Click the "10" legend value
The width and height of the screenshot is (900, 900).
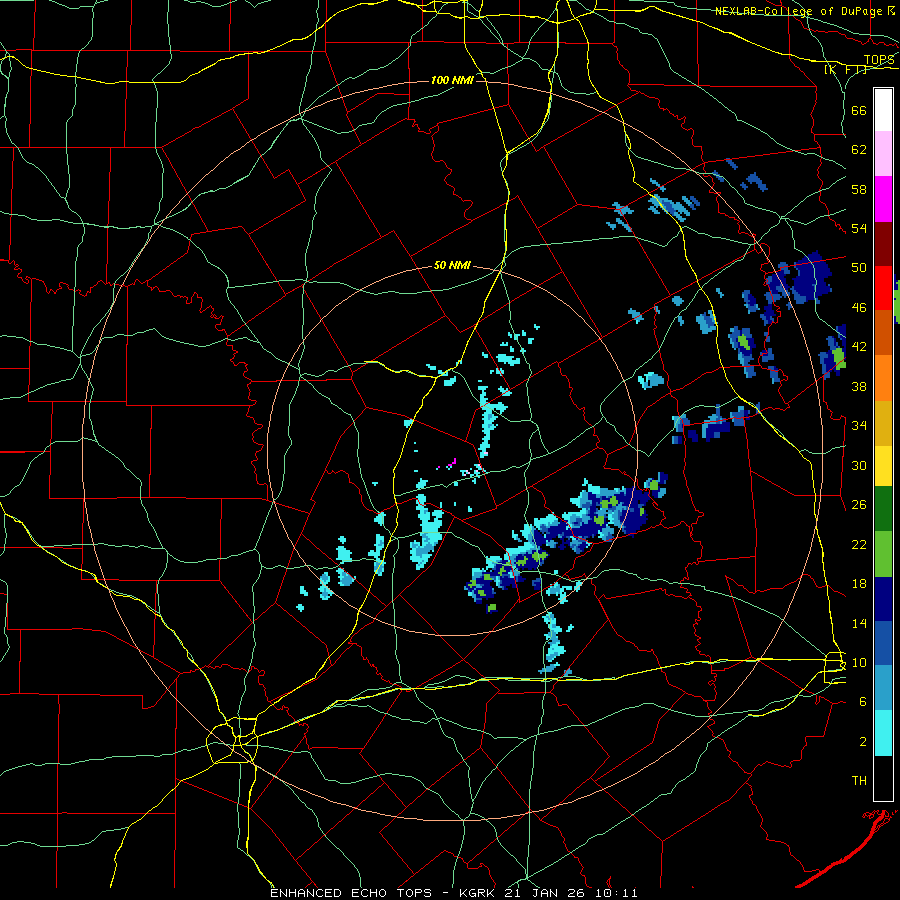pos(859,662)
